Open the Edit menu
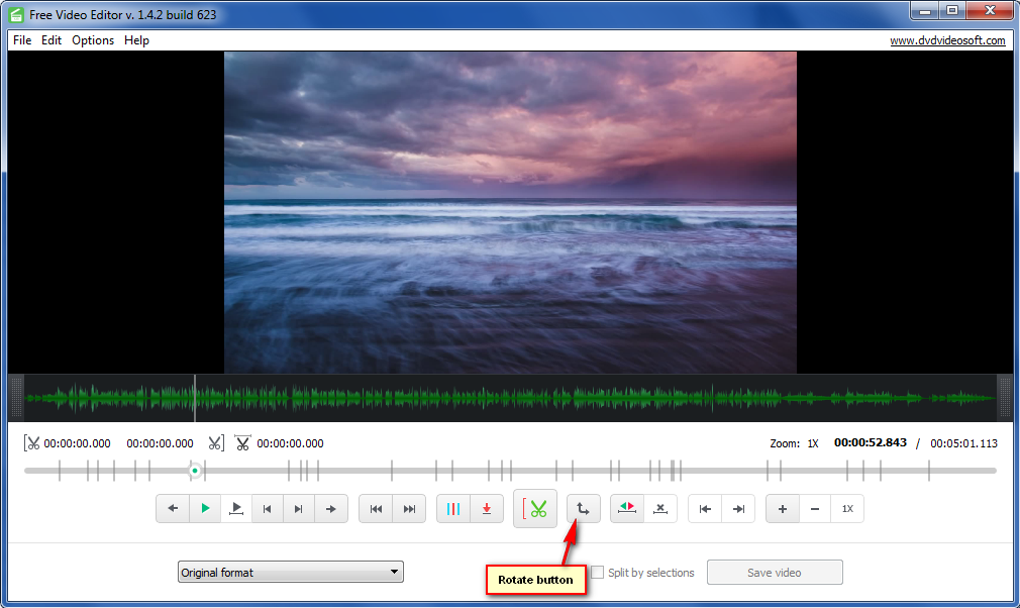The width and height of the screenshot is (1020, 608). coord(51,40)
